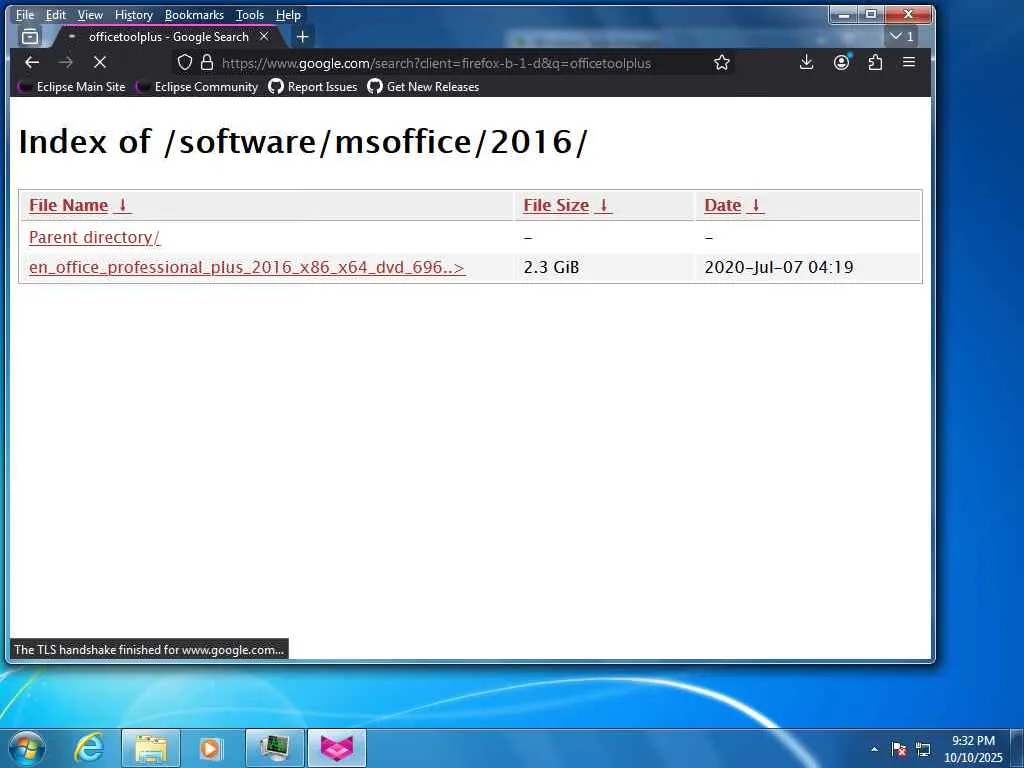
Task: Click the pink browser taskbar icon
Action: click(336, 748)
